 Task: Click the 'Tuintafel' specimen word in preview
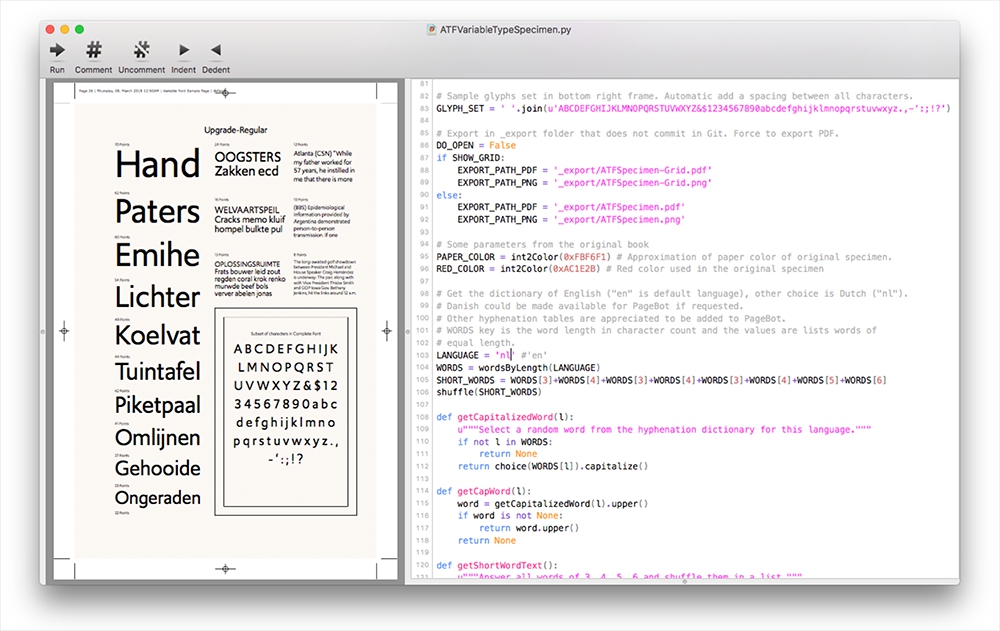pyautogui.click(x=158, y=371)
